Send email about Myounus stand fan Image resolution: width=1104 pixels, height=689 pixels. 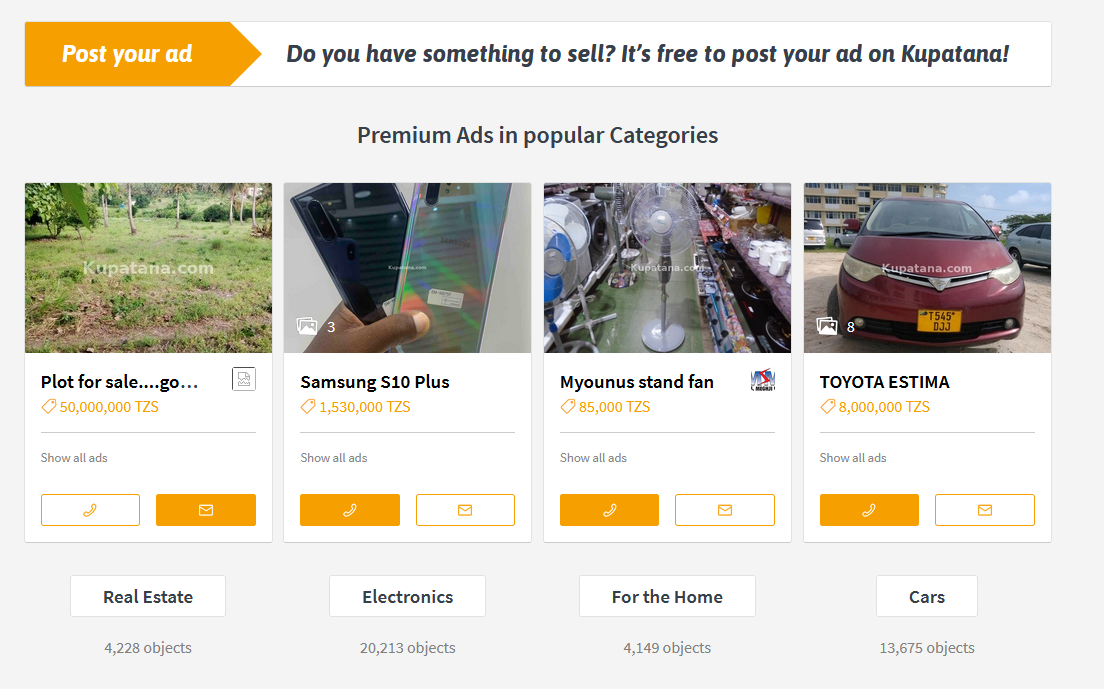tap(725, 510)
